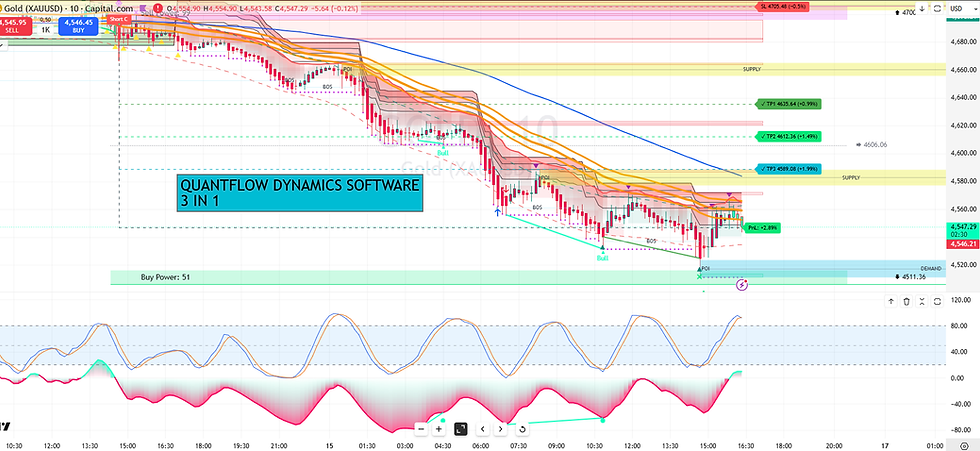The width and height of the screenshot is (980, 451).
Task: Click the 4,680.00 price axis label
Action: (963, 42)
